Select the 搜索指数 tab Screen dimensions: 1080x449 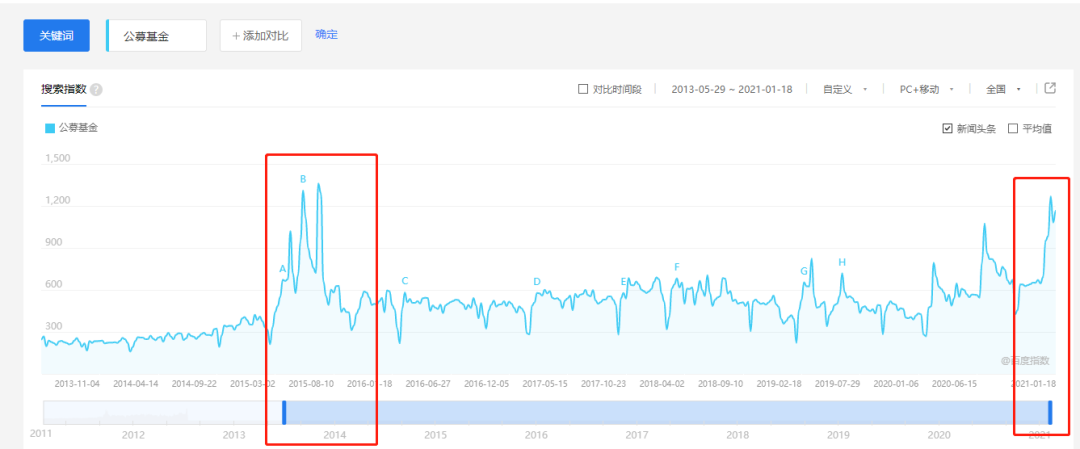pyautogui.click(x=63, y=90)
